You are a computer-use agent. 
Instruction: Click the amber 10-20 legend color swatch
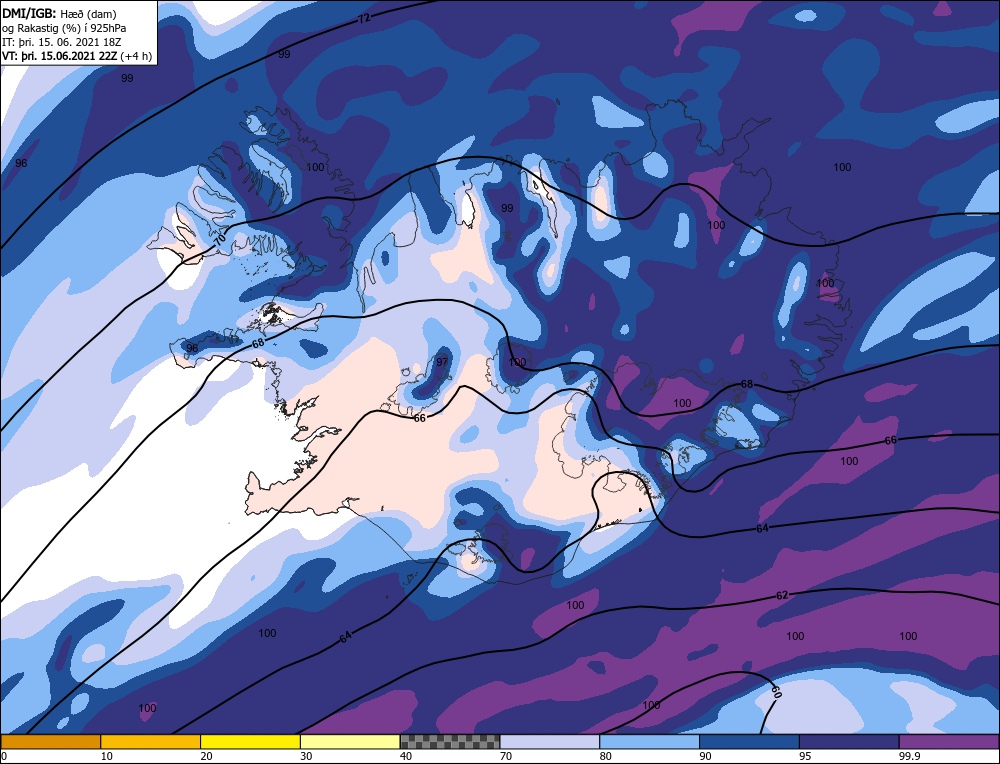coord(151,741)
